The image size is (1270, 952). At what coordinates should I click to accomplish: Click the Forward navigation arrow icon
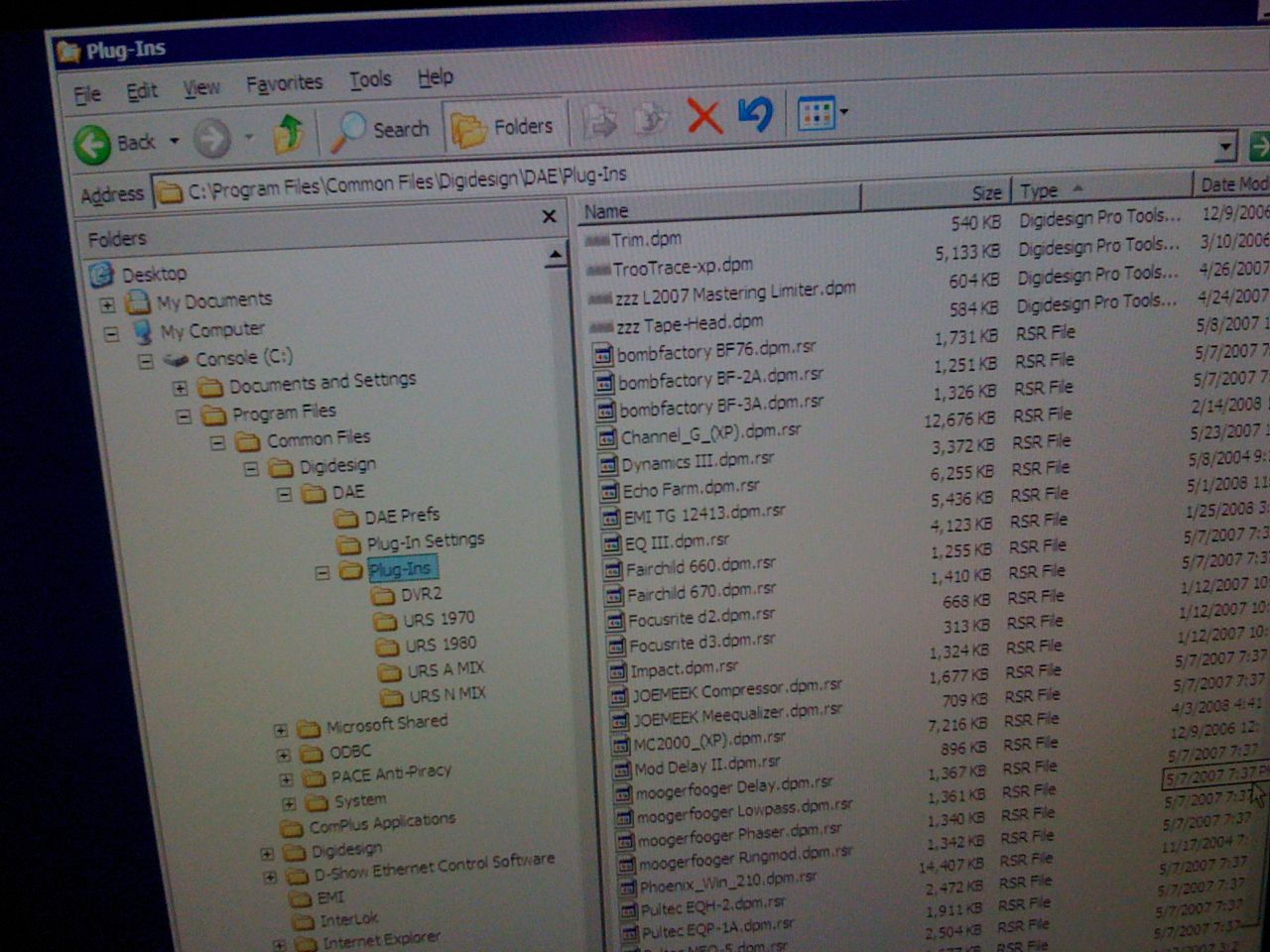pyautogui.click(x=211, y=138)
